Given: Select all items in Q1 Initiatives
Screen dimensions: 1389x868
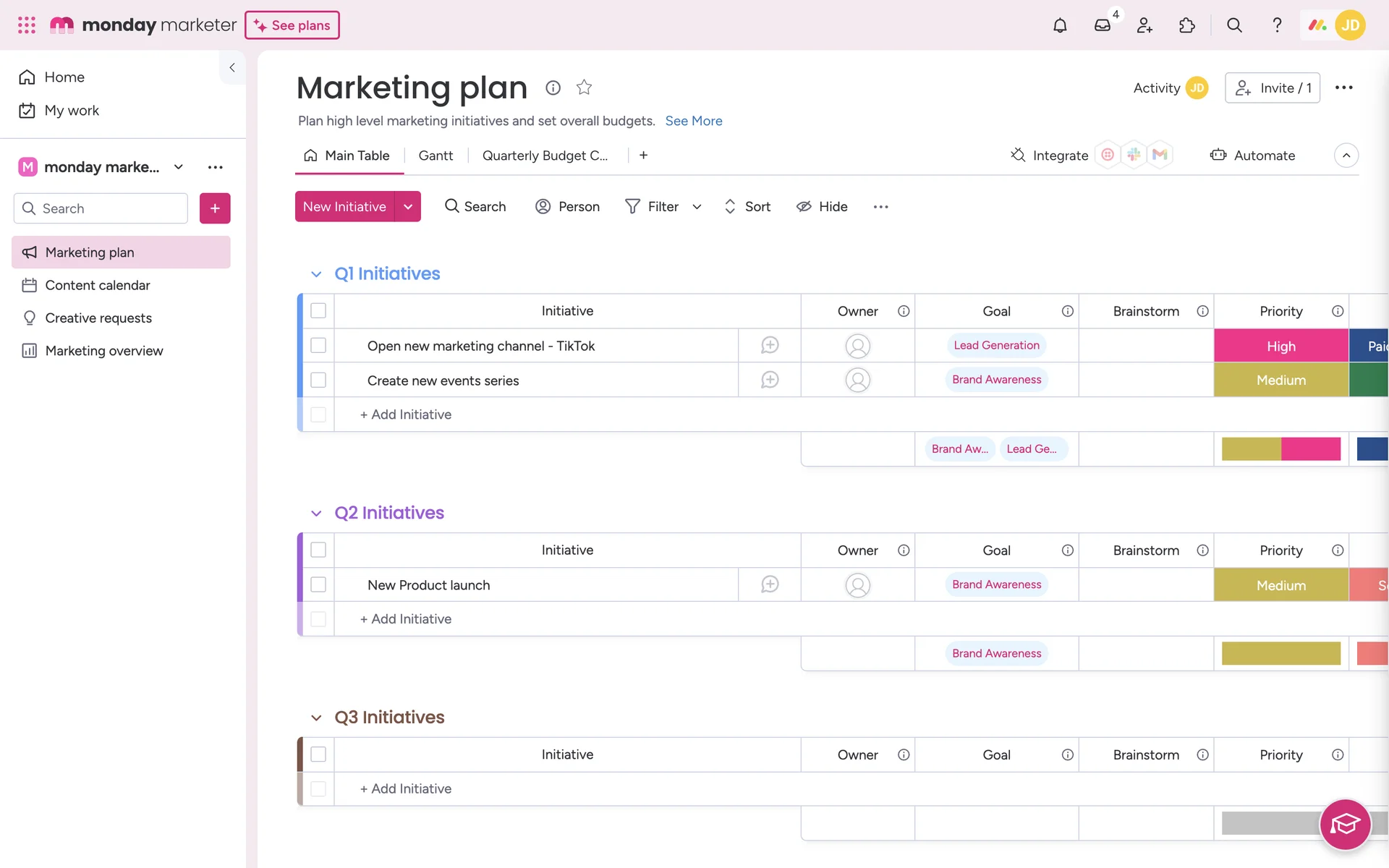Looking at the screenshot, I should coord(318,311).
